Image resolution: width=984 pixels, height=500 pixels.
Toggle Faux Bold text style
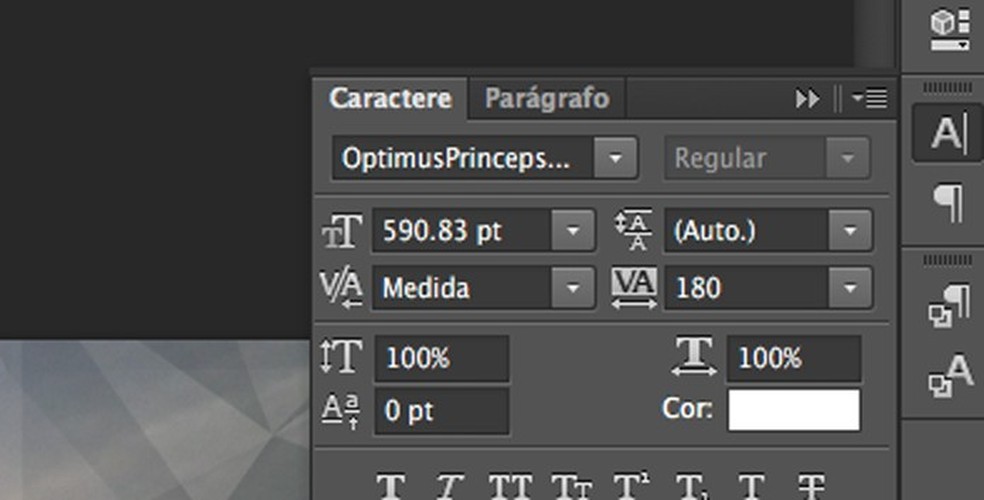coord(391,488)
